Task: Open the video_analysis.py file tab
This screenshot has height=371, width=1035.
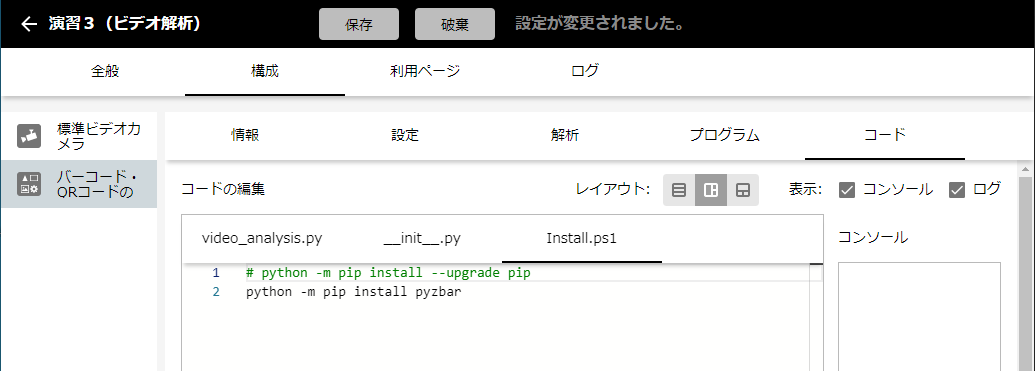Action: [262, 238]
